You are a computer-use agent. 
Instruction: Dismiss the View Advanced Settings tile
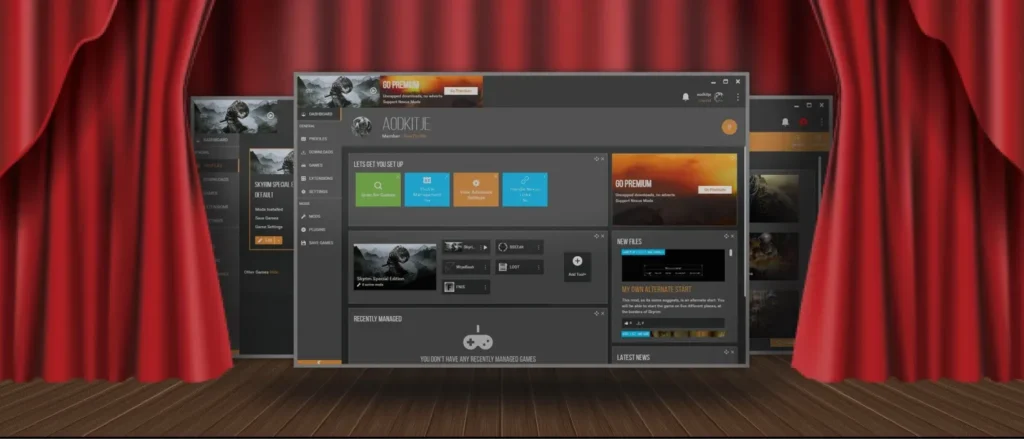point(496,176)
